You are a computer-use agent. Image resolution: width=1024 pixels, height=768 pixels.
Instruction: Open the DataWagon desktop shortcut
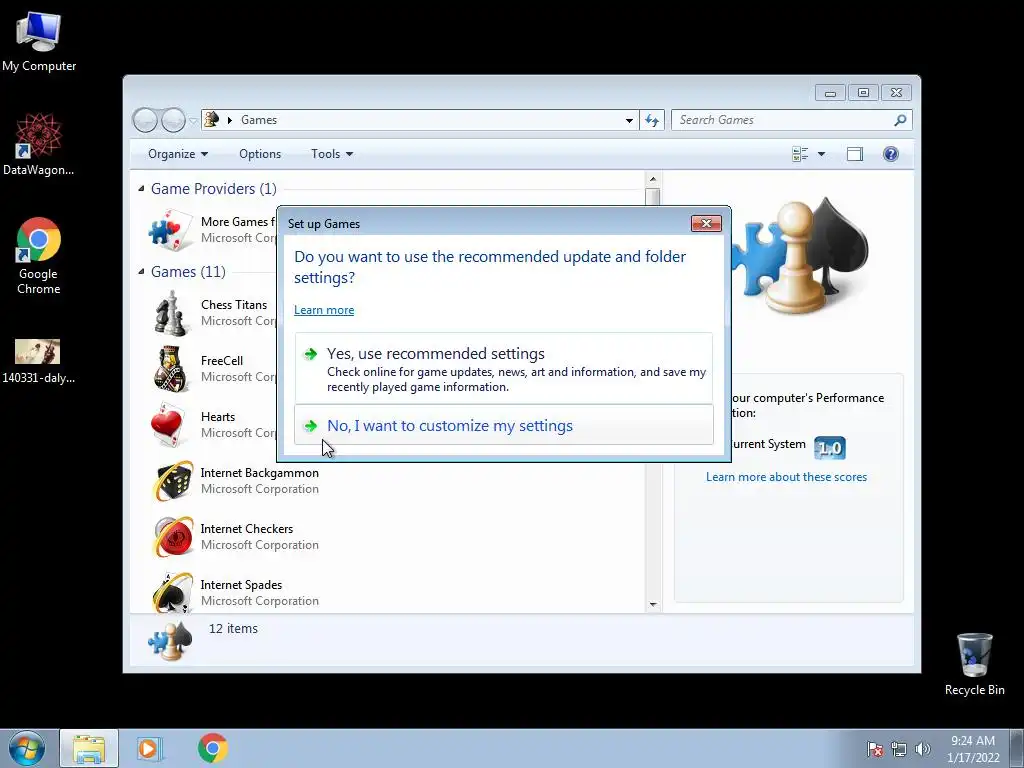39,144
